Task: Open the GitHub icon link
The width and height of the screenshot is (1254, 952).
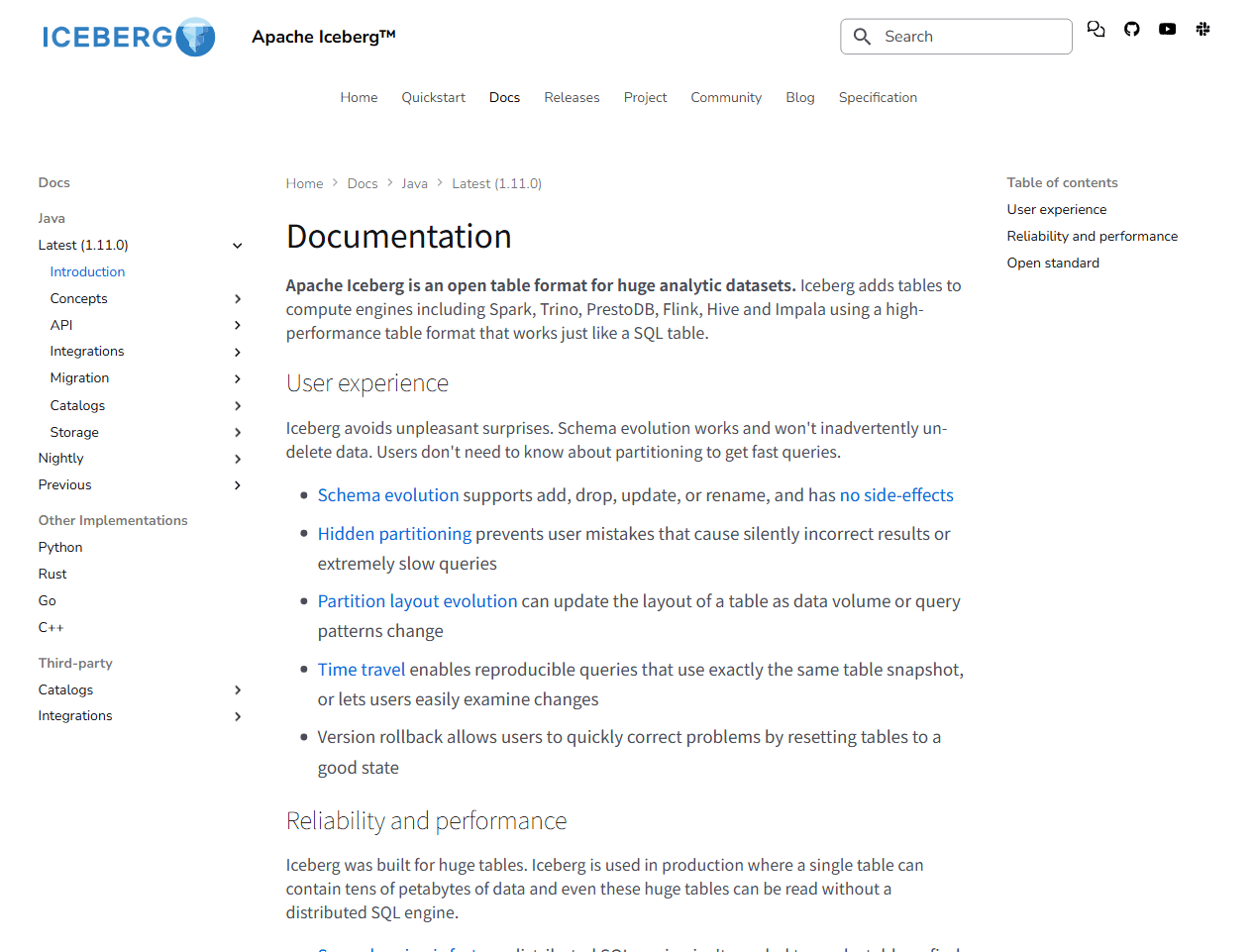Action: (1132, 29)
